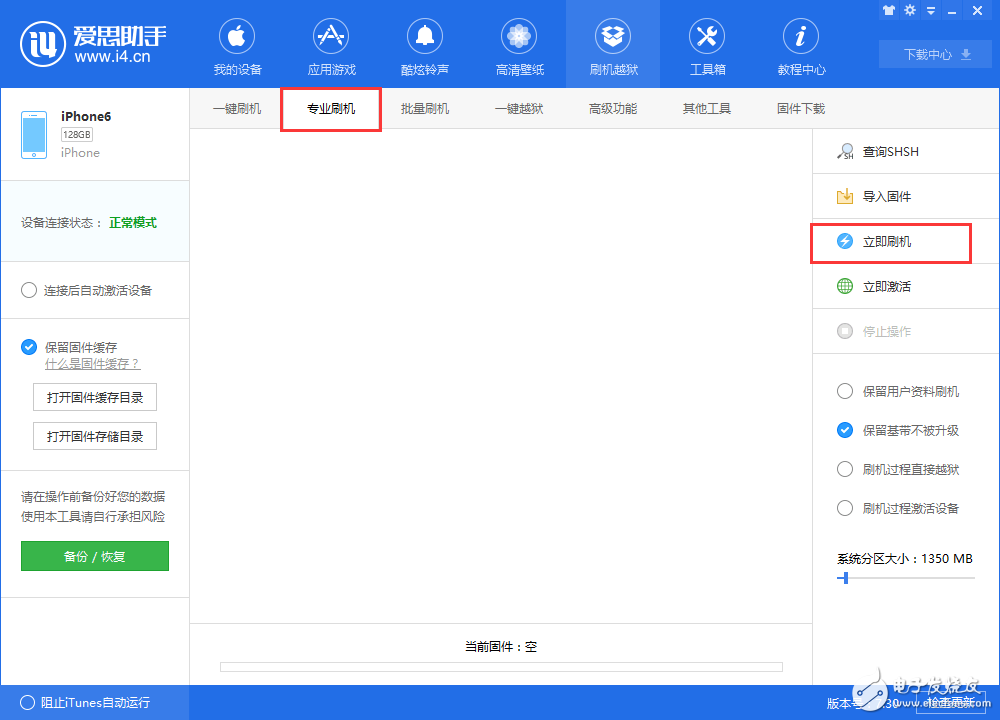Open the title bar settings gear
This screenshot has height=720, width=1000.
click(x=910, y=10)
